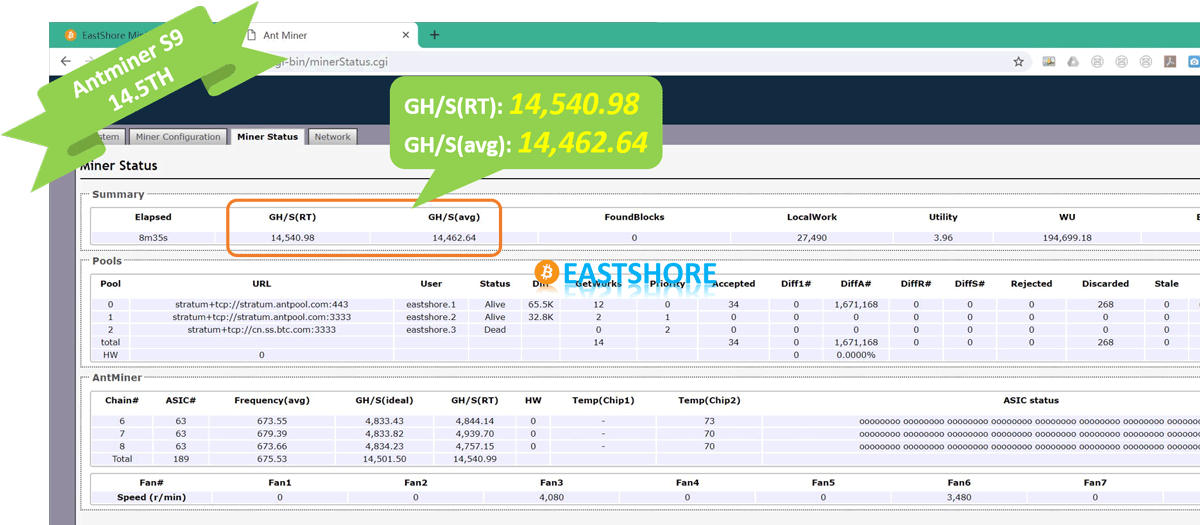Click chain 6 frequency 673.55
The height and width of the screenshot is (525, 1200).
(x=272, y=421)
